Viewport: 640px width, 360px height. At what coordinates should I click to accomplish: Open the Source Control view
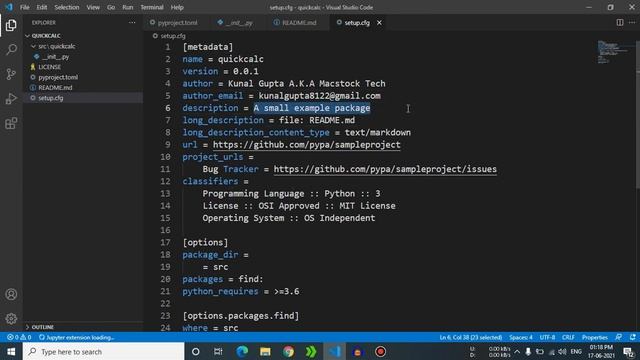pos(11,74)
